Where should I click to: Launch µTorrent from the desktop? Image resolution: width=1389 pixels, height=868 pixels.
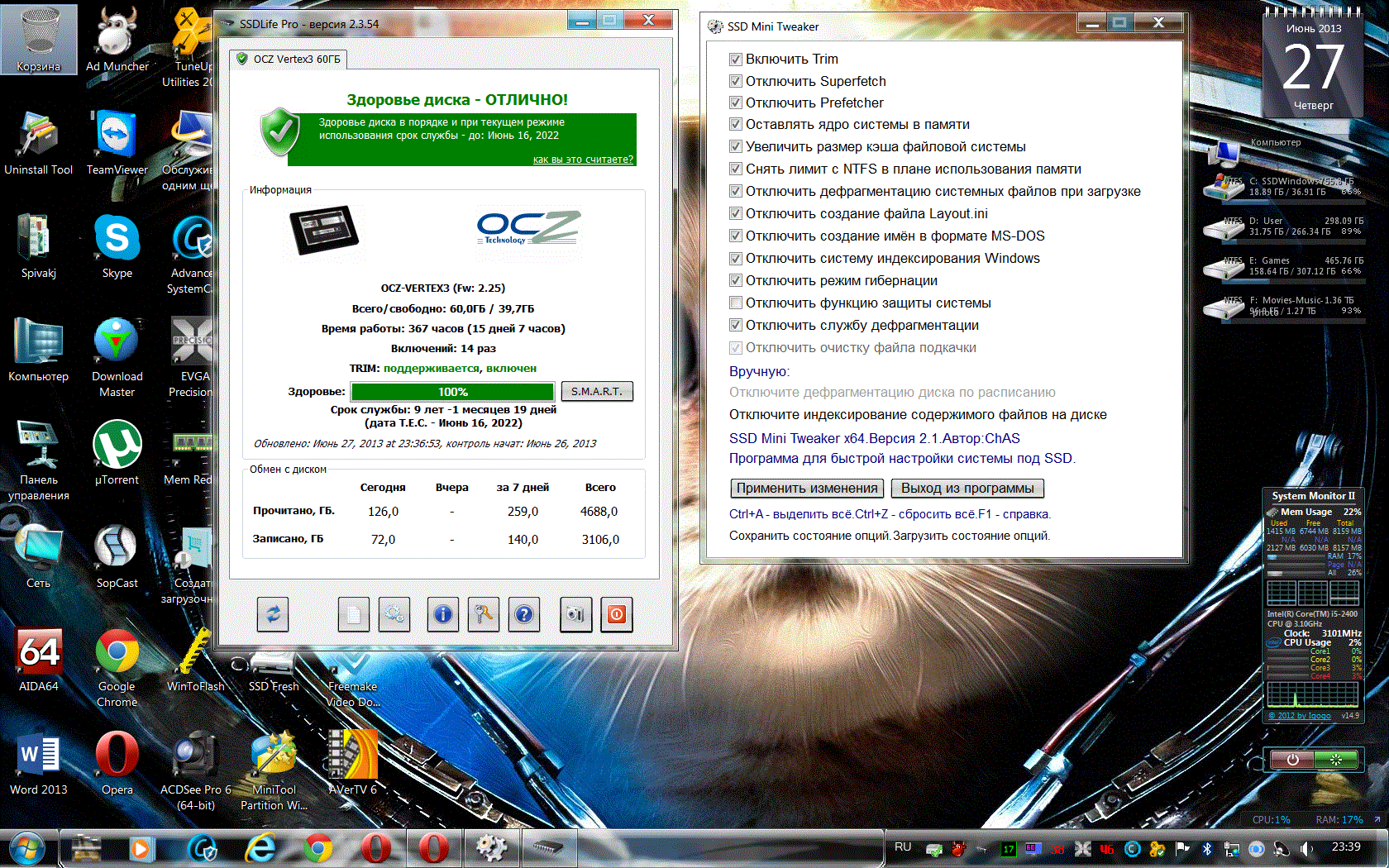117,453
